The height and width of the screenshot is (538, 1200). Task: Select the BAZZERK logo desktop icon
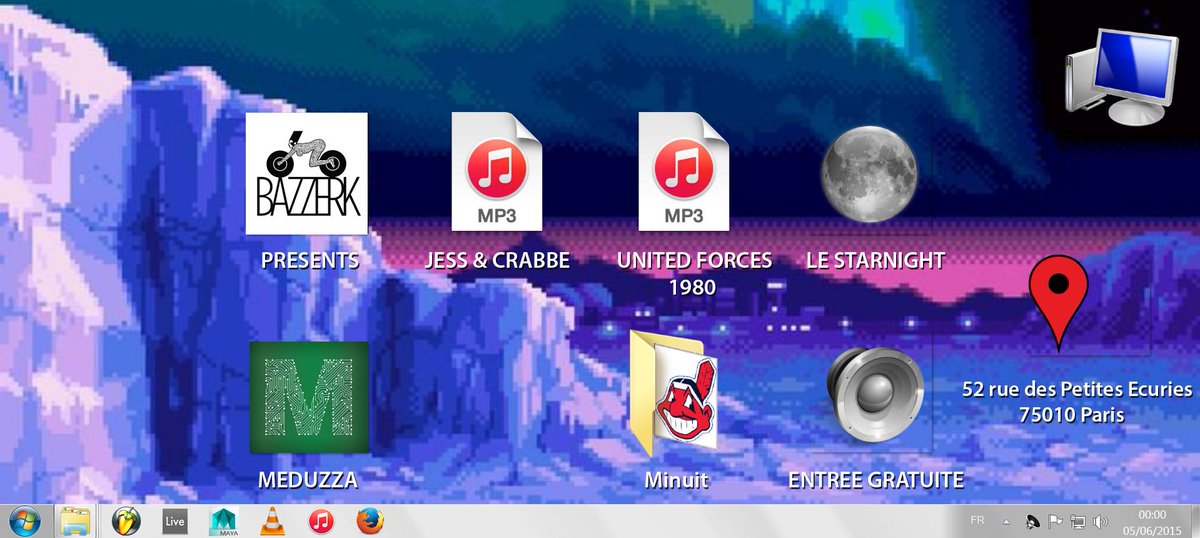pyautogui.click(x=307, y=174)
